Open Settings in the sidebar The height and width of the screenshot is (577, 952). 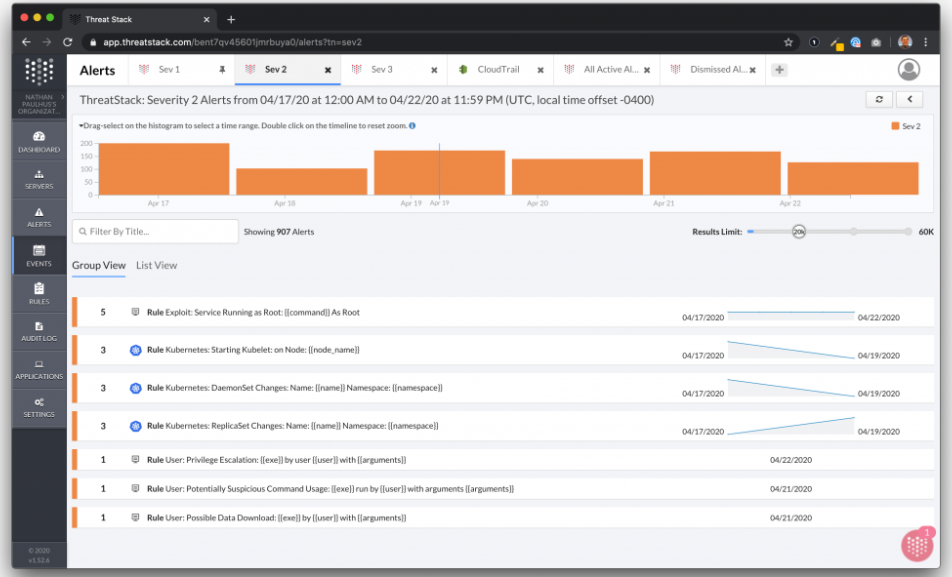click(x=39, y=407)
